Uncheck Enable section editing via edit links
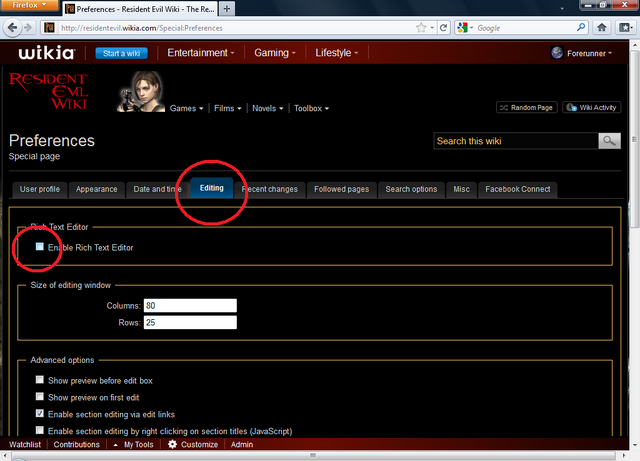Viewport: 640px width, 461px height. tap(40, 413)
